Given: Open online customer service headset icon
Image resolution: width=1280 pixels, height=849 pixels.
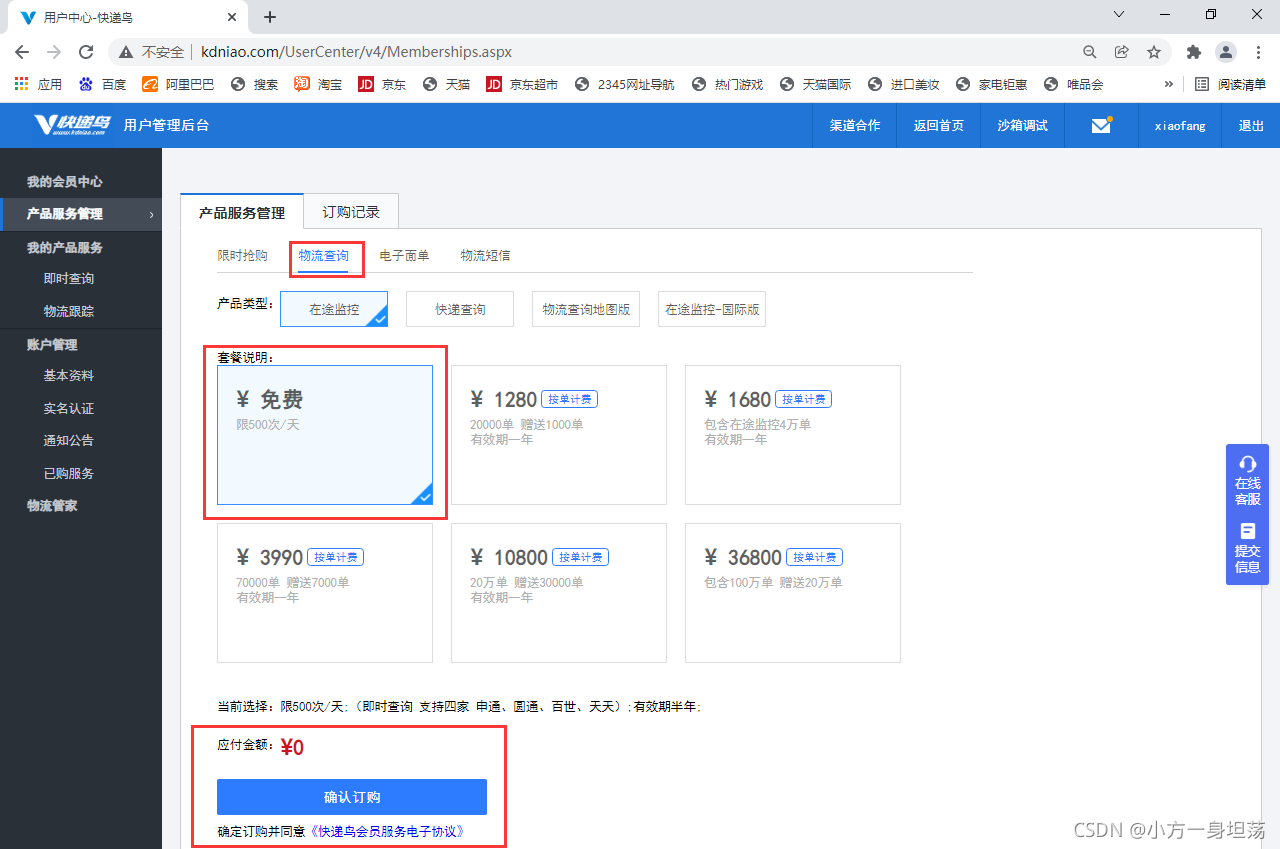Looking at the screenshot, I should (1247, 464).
